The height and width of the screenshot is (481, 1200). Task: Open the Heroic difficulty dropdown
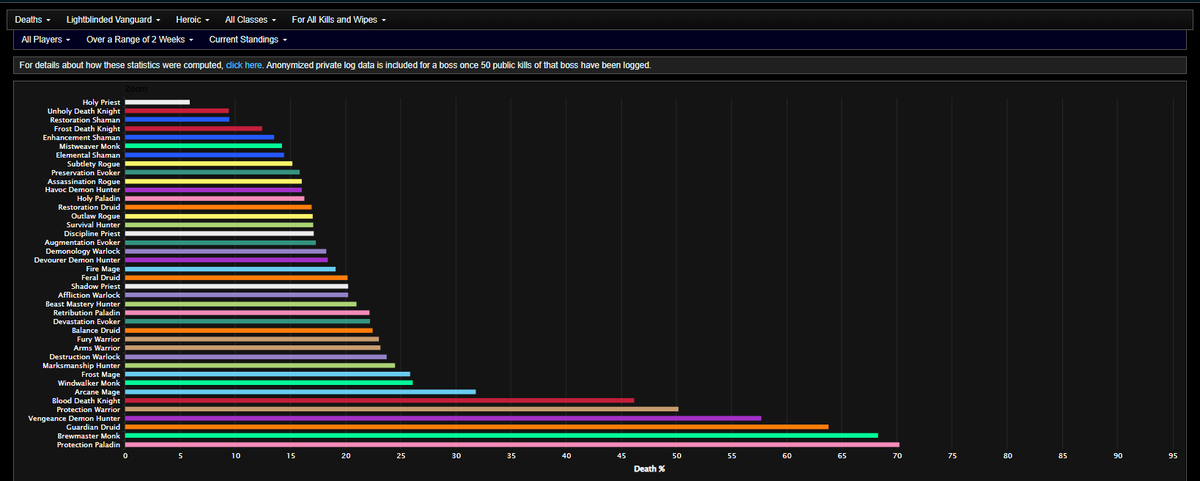click(193, 20)
